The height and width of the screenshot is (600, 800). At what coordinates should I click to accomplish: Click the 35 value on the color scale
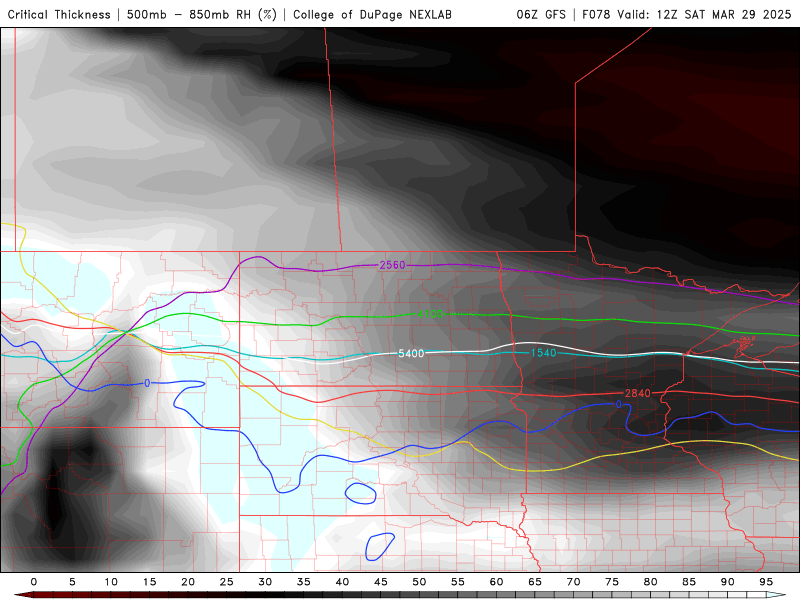304,582
